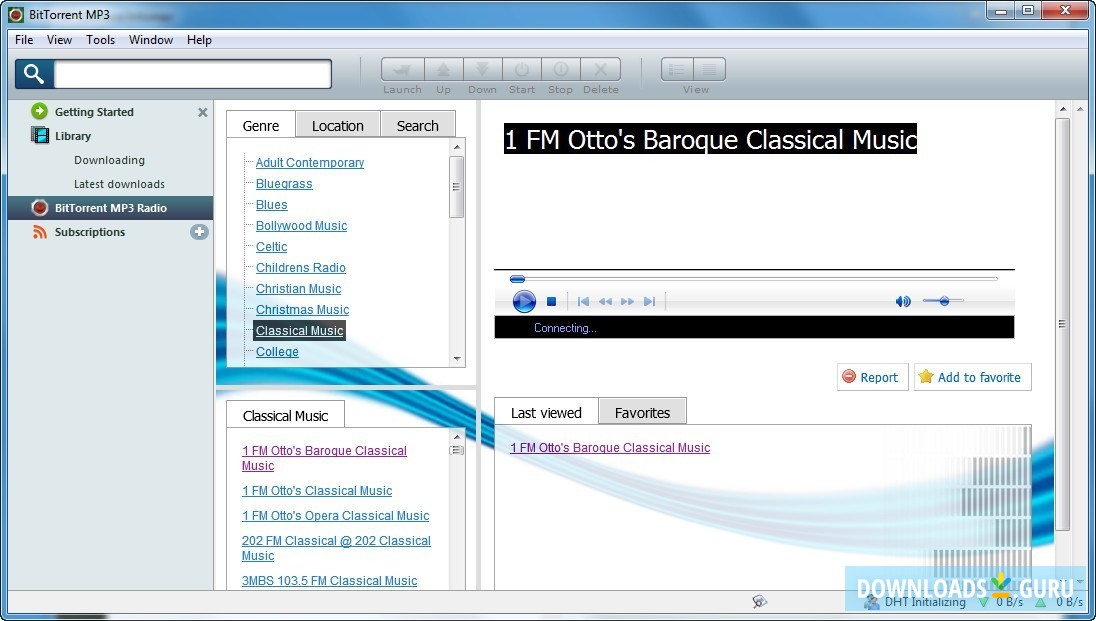
Task: Open the View menu
Action: coord(59,40)
